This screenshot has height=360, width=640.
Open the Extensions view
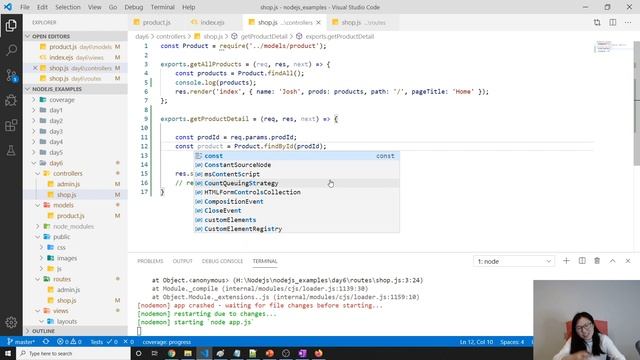(x=11, y=125)
